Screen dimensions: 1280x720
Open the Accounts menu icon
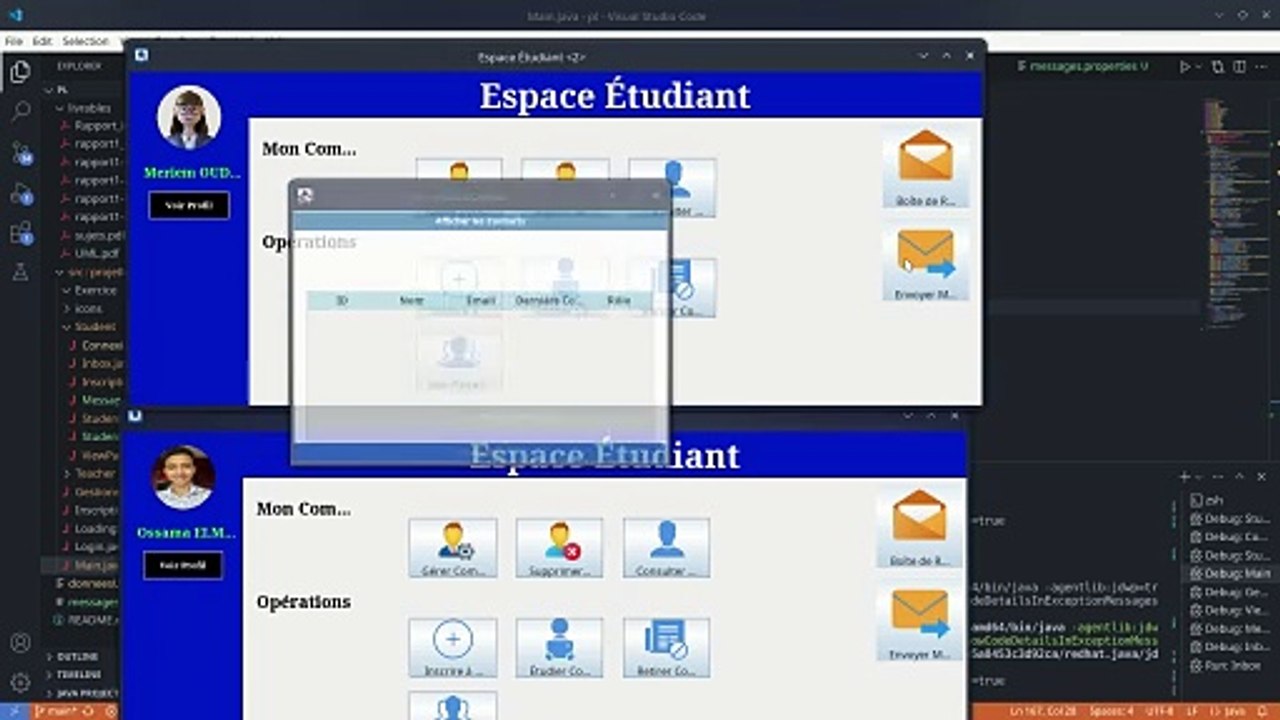20,643
